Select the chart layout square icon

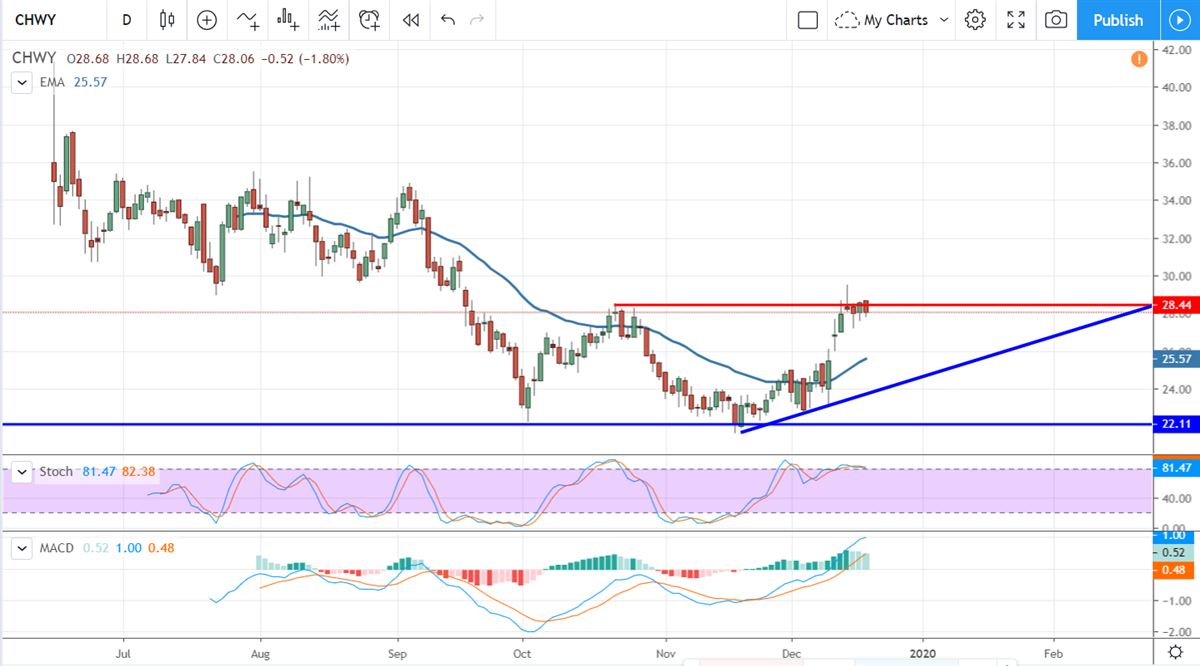point(808,20)
